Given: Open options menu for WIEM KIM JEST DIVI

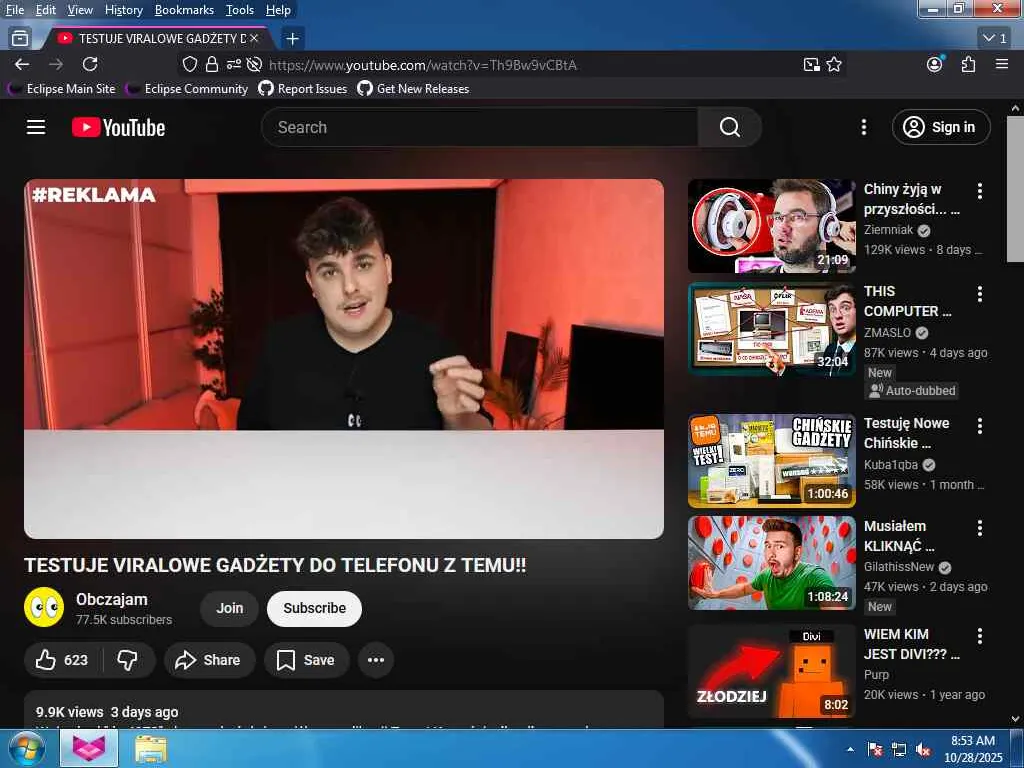Looking at the screenshot, I should coord(980,635).
